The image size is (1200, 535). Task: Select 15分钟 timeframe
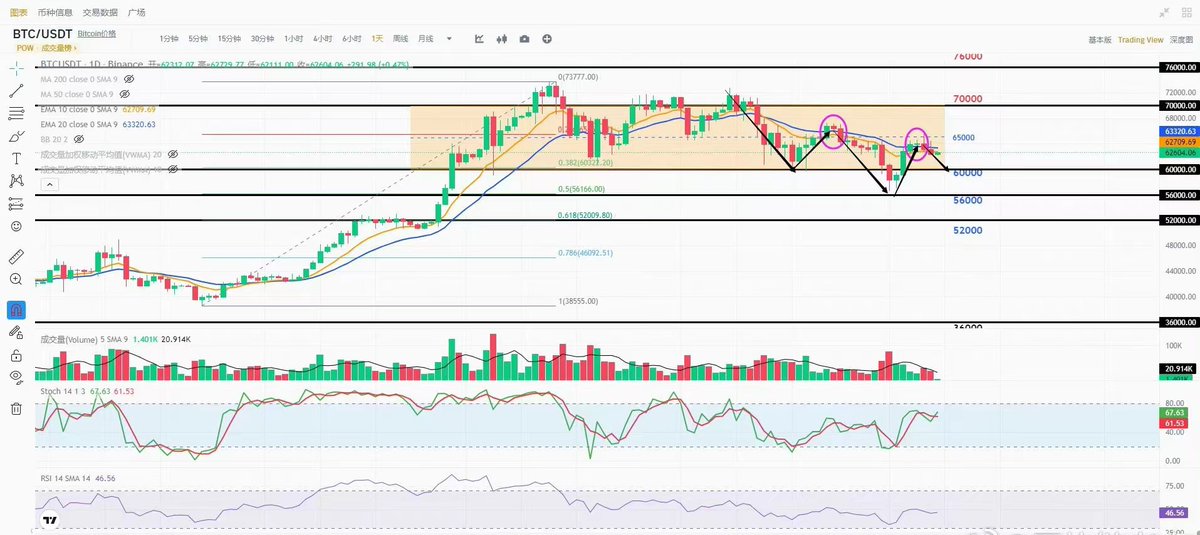click(x=230, y=38)
